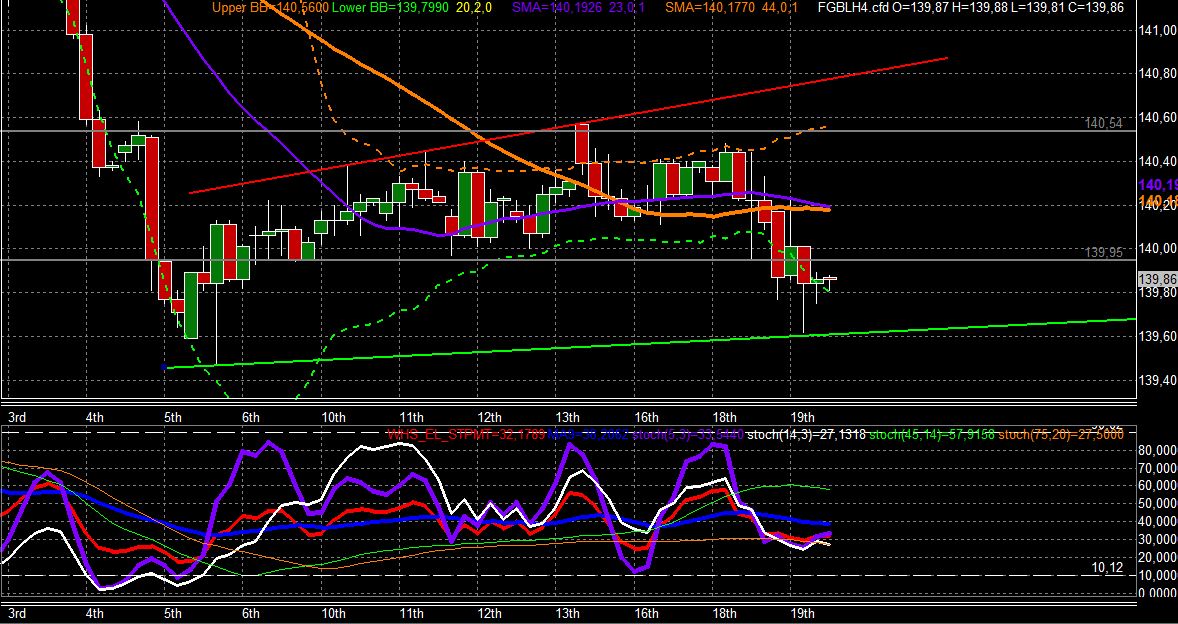Click the close value C=139,86
This screenshot has height=624, width=1178.
[1096, 8]
